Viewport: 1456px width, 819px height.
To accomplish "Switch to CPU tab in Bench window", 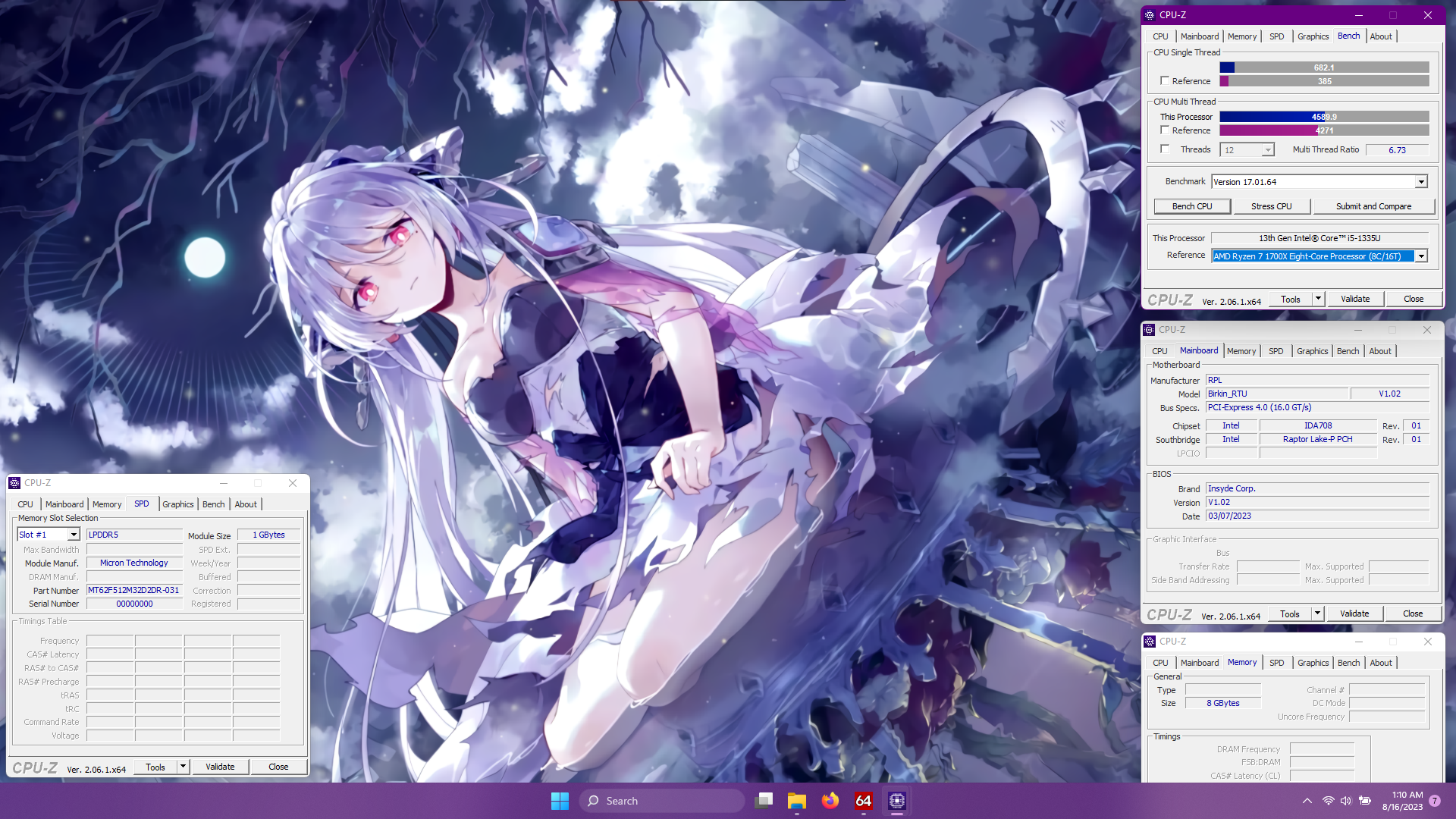I will tap(1160, 36).
